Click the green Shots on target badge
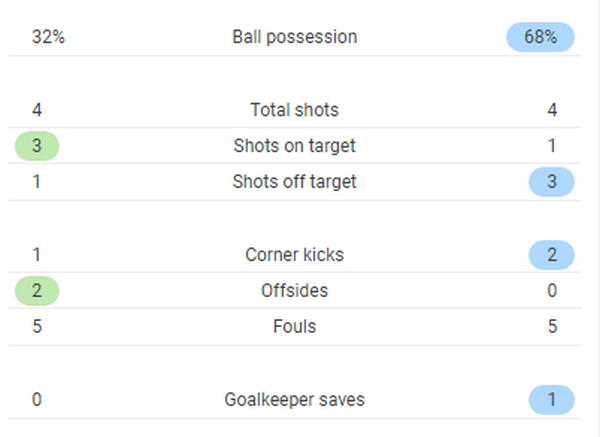600x437 pixels. pyautogui.click(x=37, y=146)
